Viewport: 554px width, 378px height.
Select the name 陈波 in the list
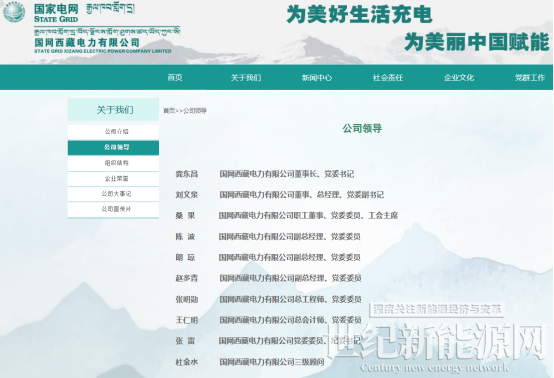pyautogui.click(x=185, y=237)
